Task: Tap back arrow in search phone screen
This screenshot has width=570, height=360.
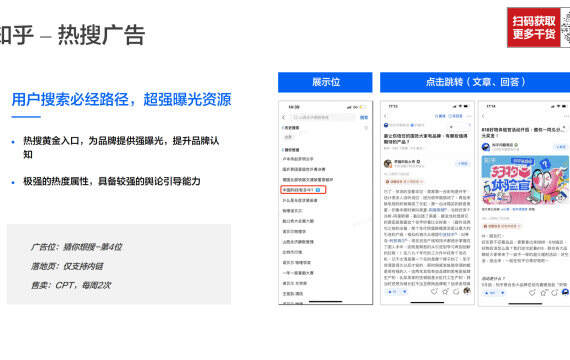Action: point(284,117)
